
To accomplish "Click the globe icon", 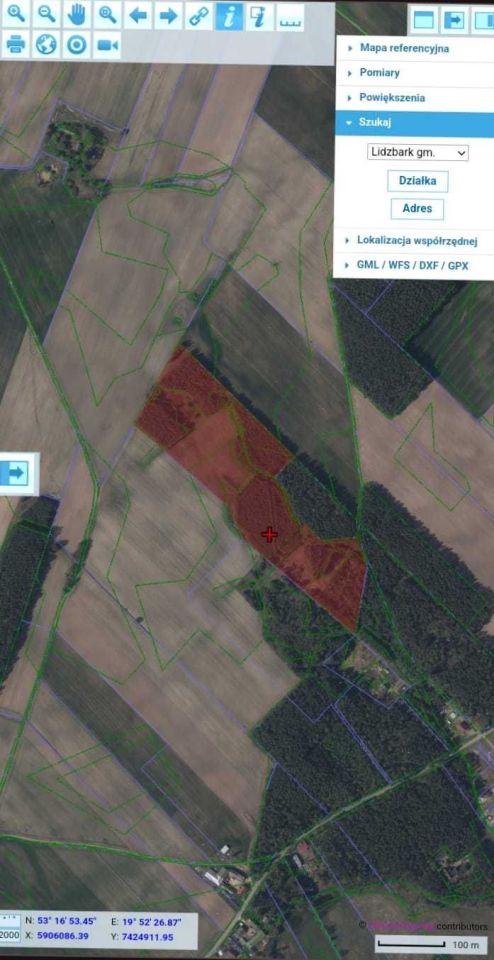I will point(47,45).
